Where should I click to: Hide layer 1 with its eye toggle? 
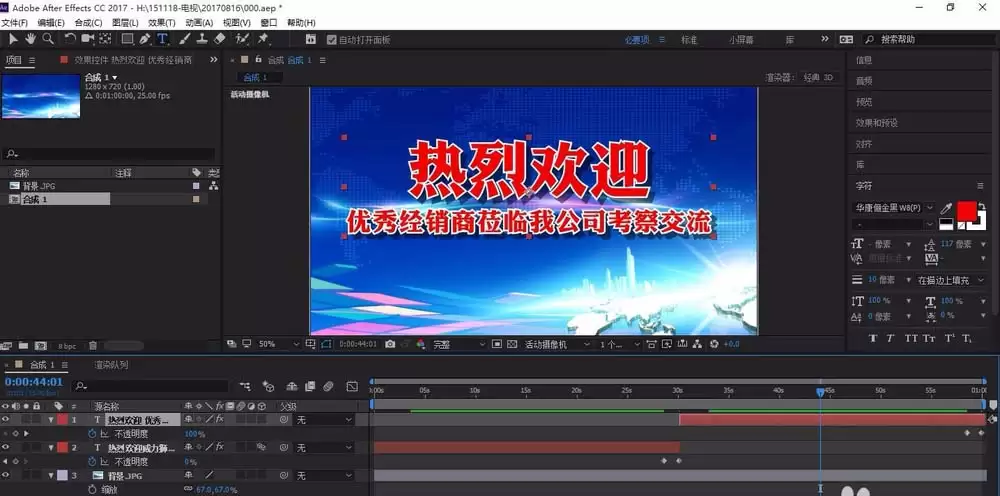point(6,419)
